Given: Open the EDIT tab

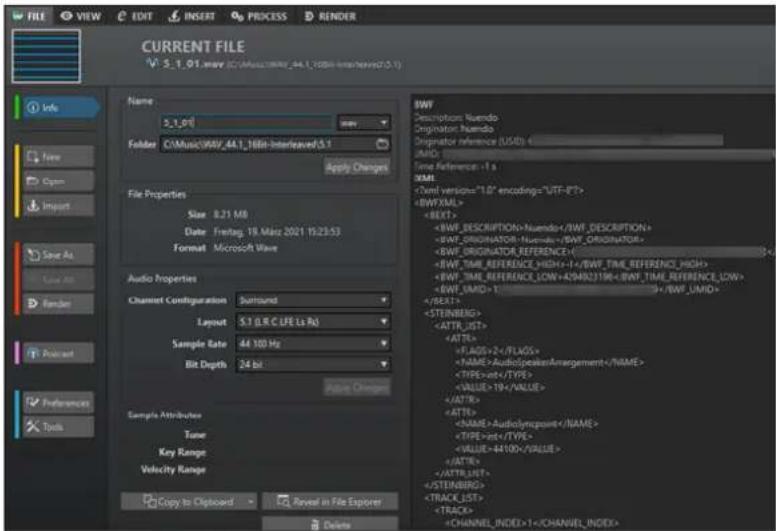Looking at the screenshot, I should coord(135,16).
